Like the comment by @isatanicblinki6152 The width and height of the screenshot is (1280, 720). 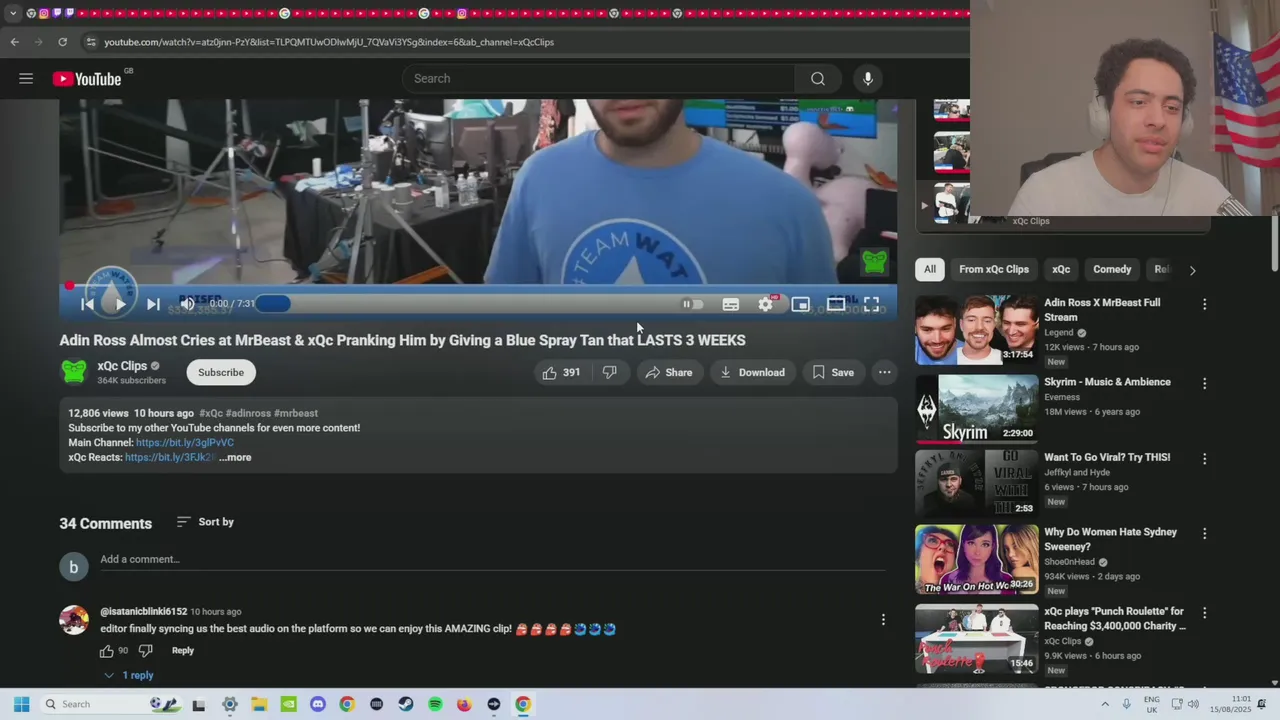[106, 651]
